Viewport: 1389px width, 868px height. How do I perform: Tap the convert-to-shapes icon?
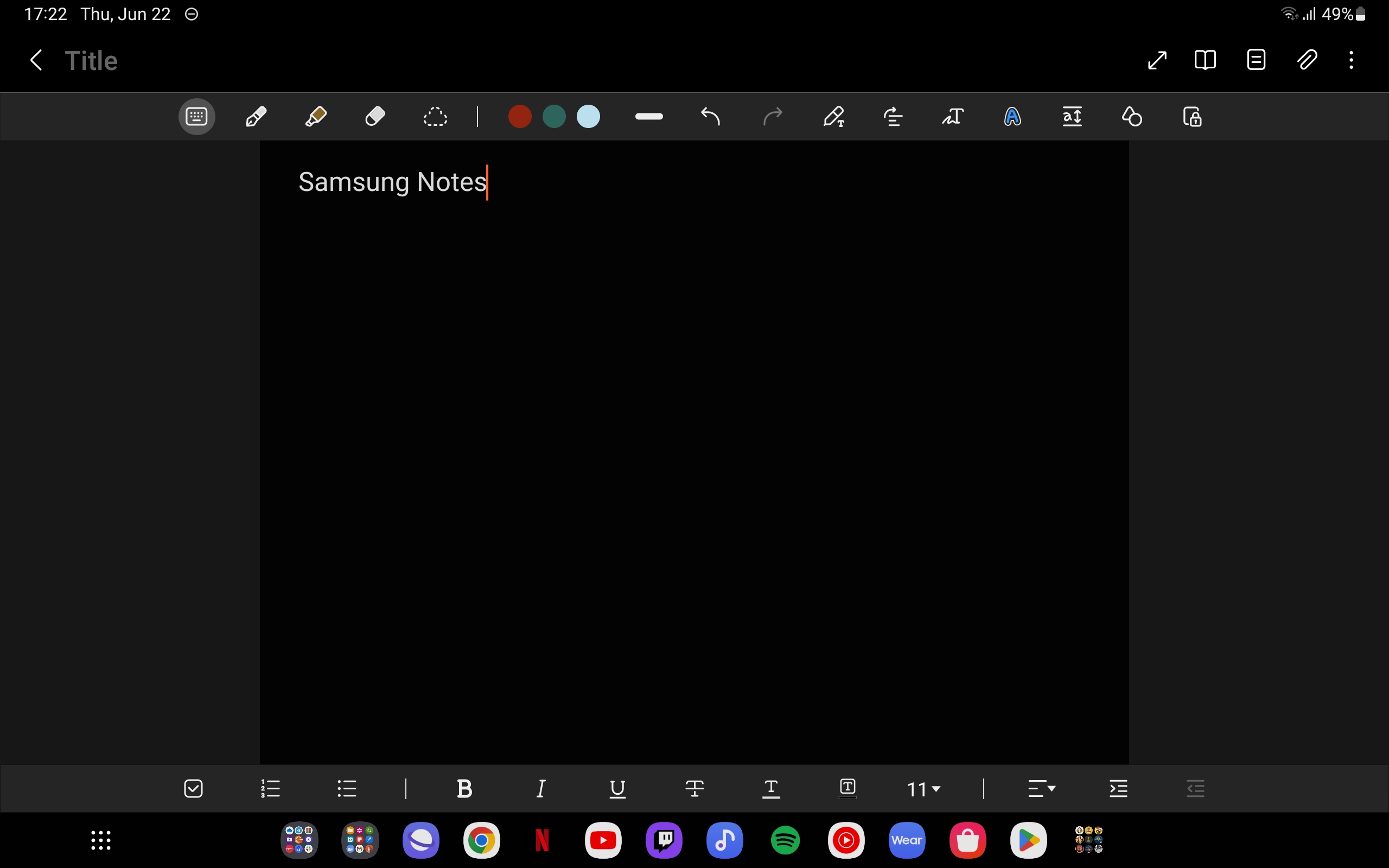point(1132,117)
